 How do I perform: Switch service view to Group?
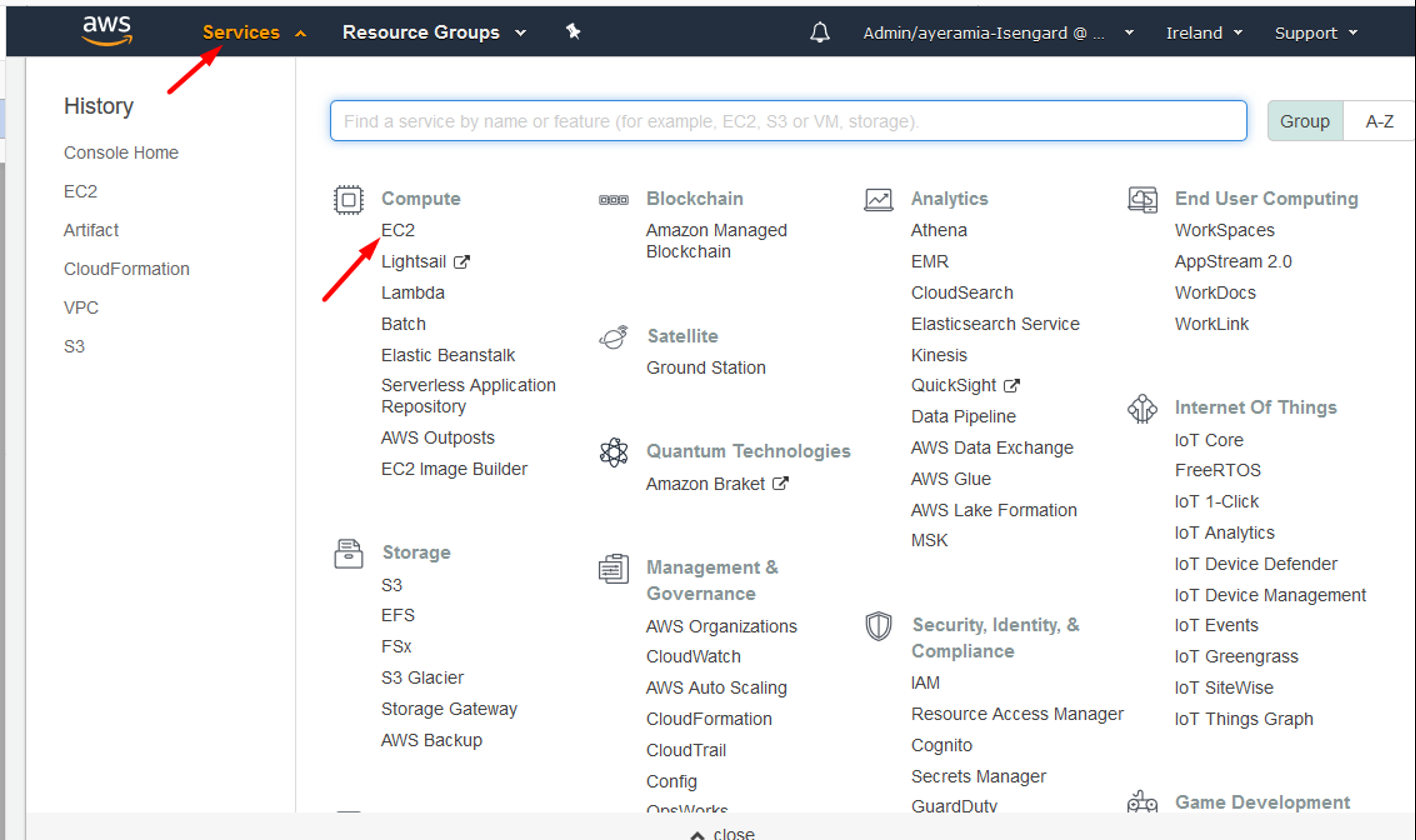tap(1305, 121)
